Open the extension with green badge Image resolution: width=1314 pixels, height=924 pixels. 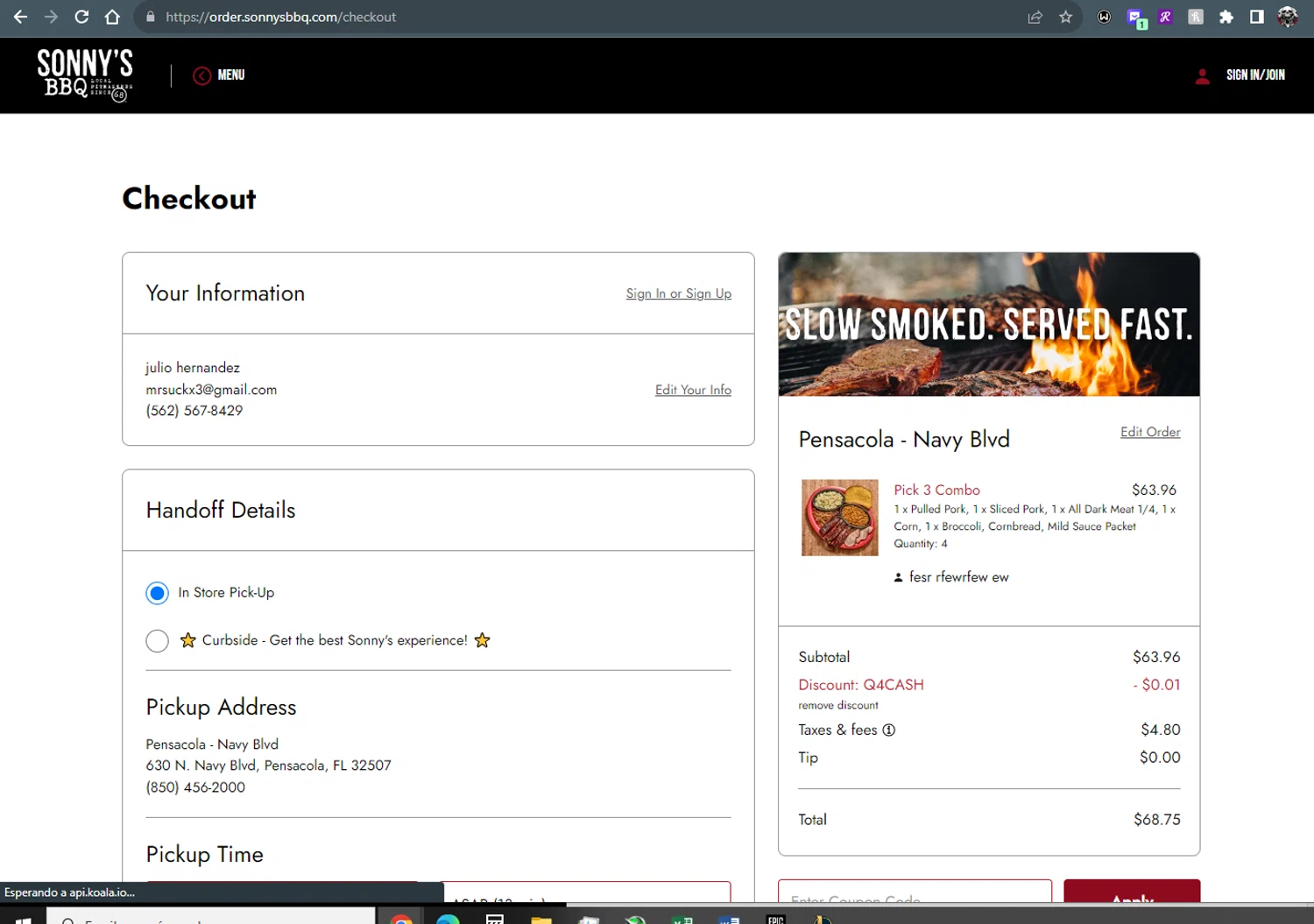(1136, 18)
